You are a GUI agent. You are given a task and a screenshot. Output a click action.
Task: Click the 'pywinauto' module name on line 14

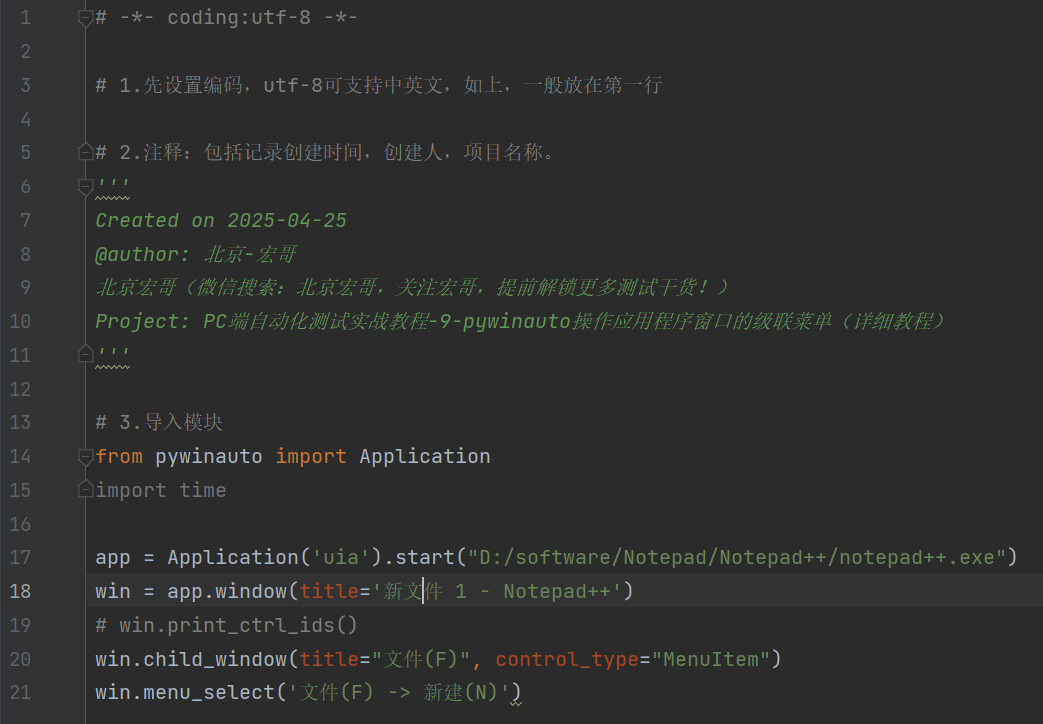click(208, 456)
